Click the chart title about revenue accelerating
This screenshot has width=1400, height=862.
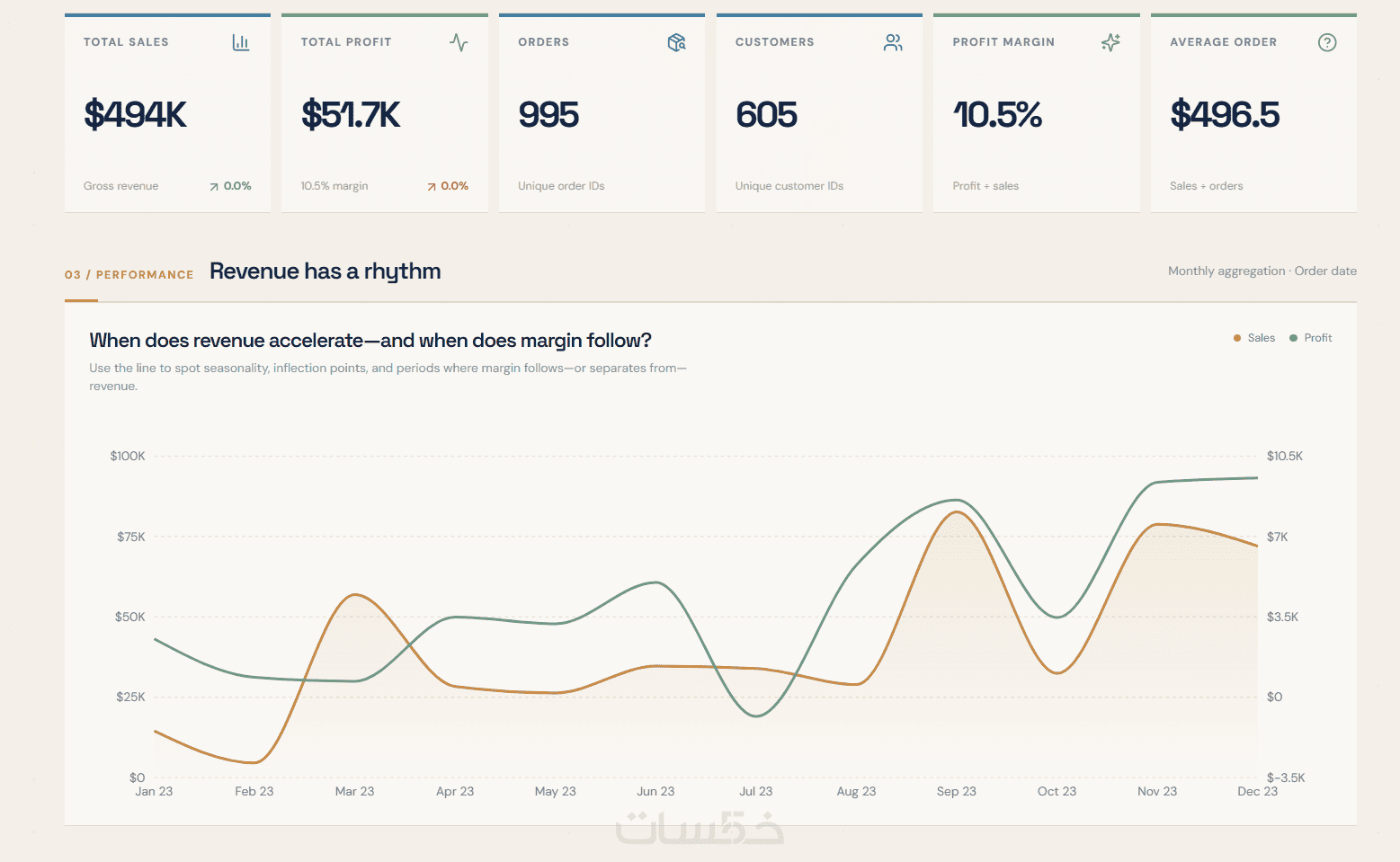(370, 341)
